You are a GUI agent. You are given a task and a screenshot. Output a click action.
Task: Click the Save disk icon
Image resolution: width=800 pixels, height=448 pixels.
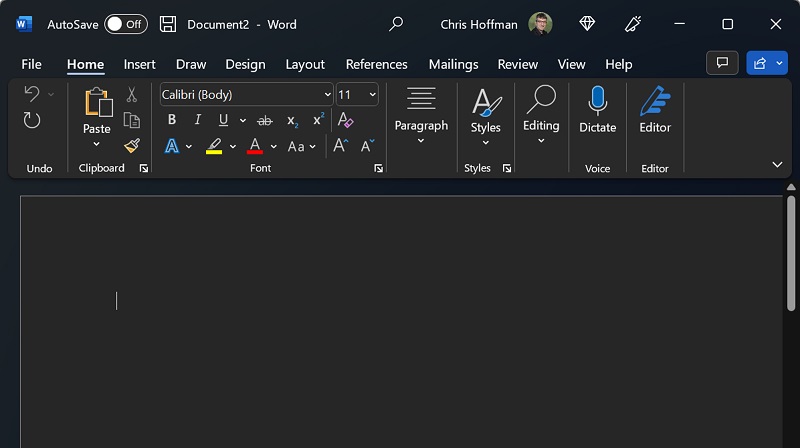[168, 24]
